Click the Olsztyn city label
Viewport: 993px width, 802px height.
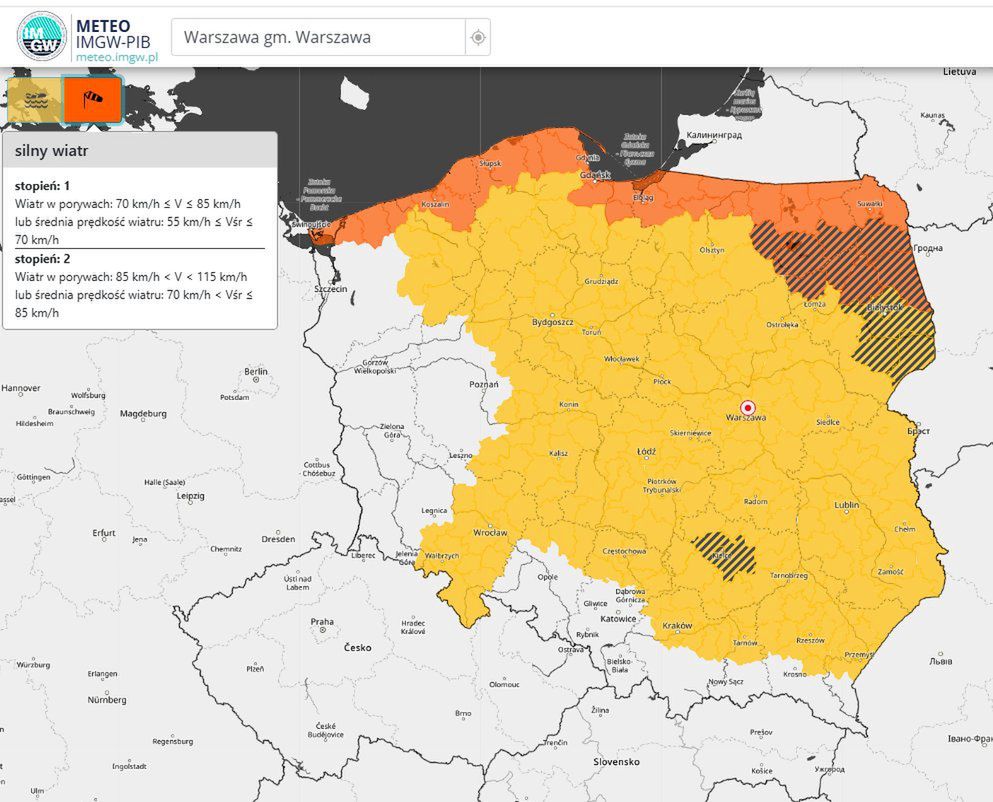point(712,250)
